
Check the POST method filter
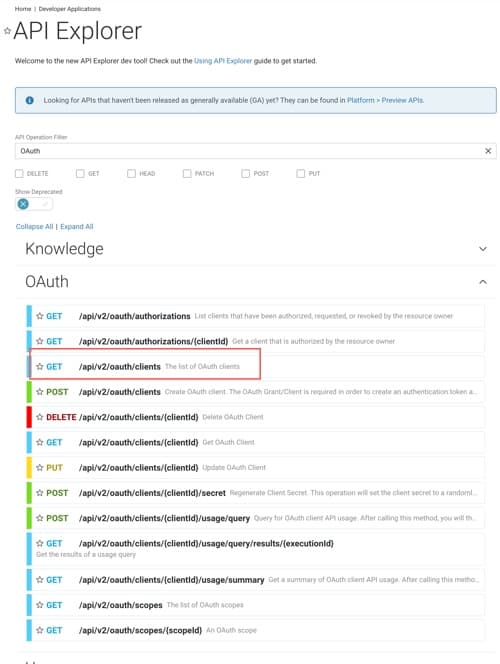click(x=246, y=174)
